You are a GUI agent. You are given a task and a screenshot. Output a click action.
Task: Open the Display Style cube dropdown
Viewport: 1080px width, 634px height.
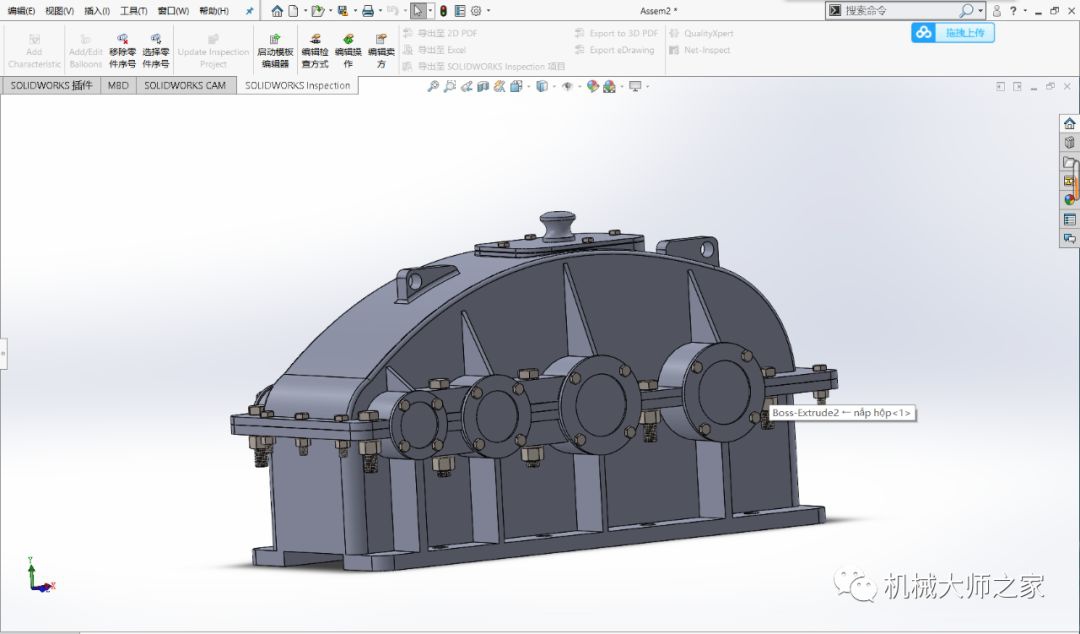click(542, 87)
